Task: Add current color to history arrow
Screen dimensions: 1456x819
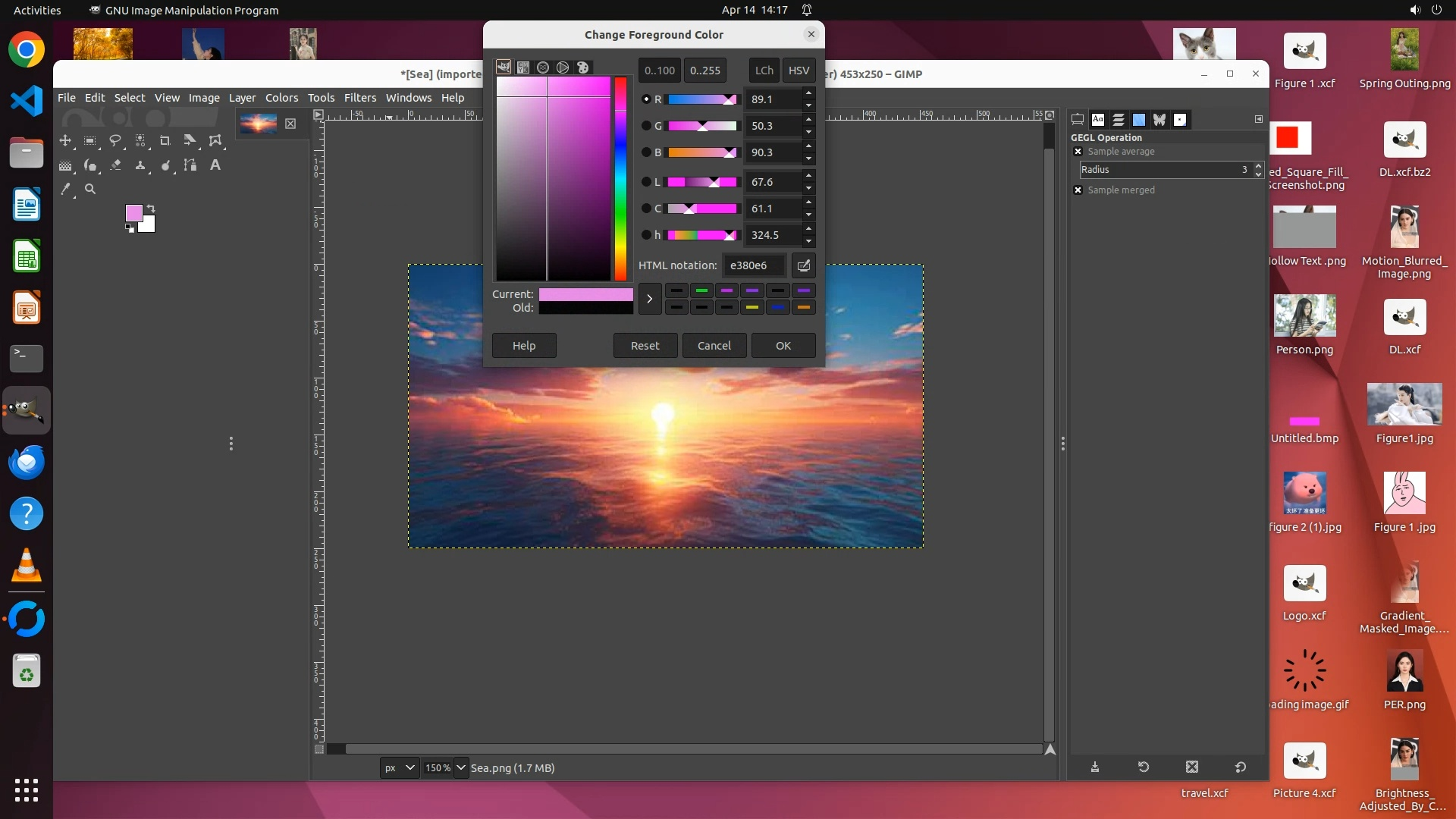Action: click(649, 299)
